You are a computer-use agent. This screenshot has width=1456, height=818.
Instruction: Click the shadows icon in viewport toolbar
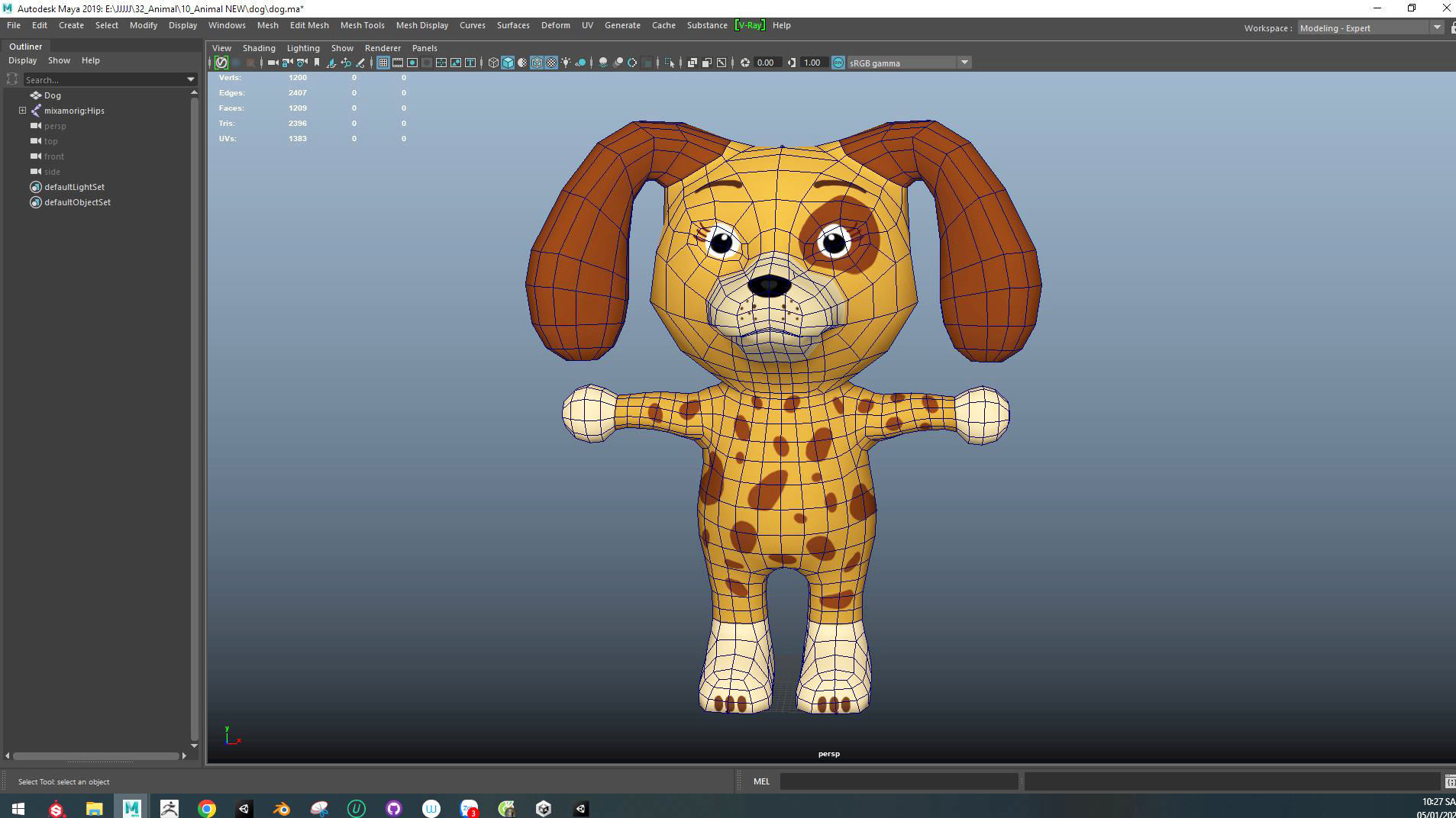coord(580,63)
